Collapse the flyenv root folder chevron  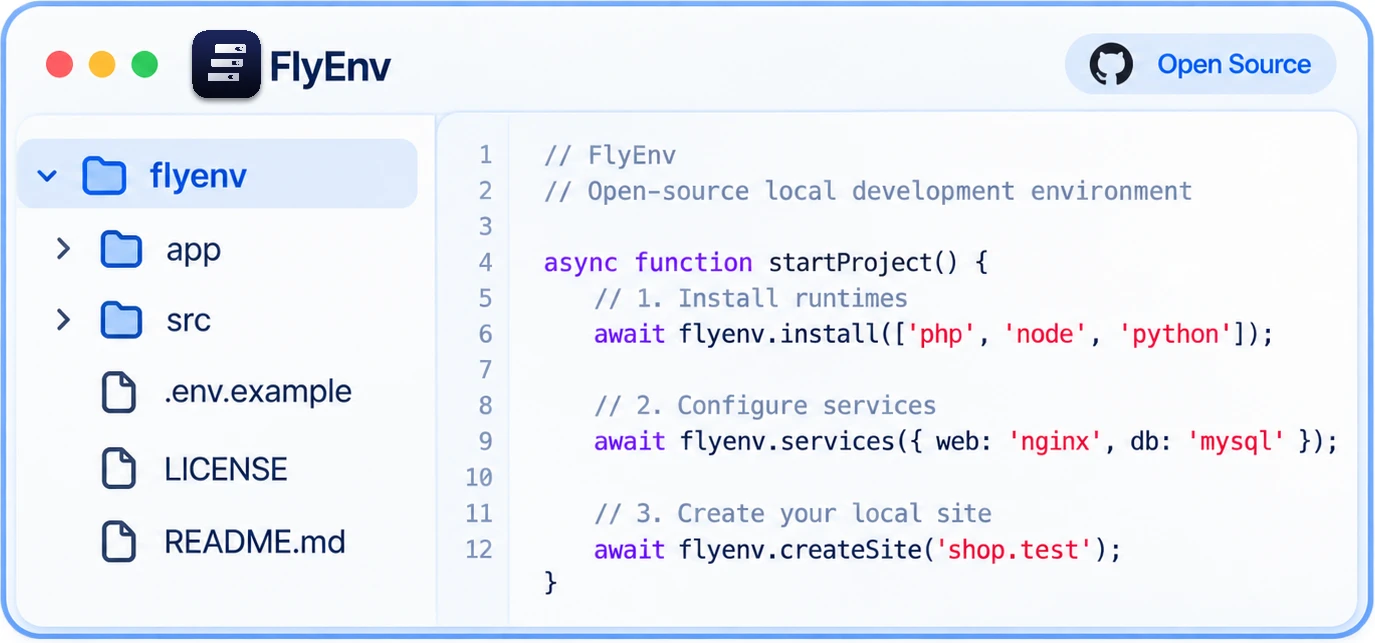47,177
